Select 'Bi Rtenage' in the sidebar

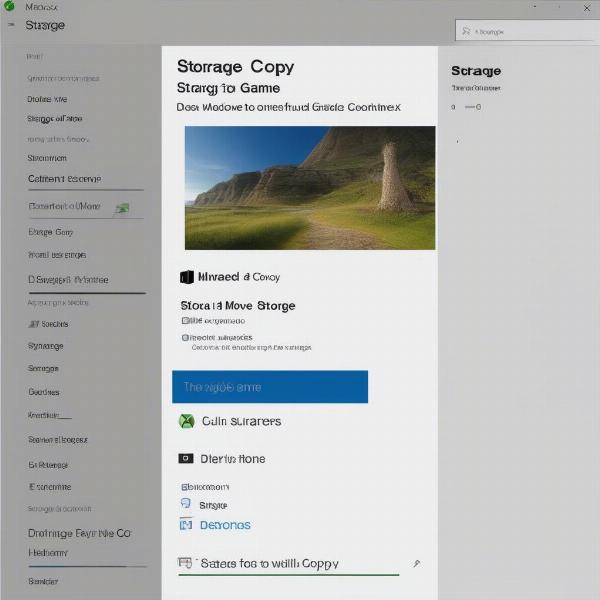click(48, 465)
